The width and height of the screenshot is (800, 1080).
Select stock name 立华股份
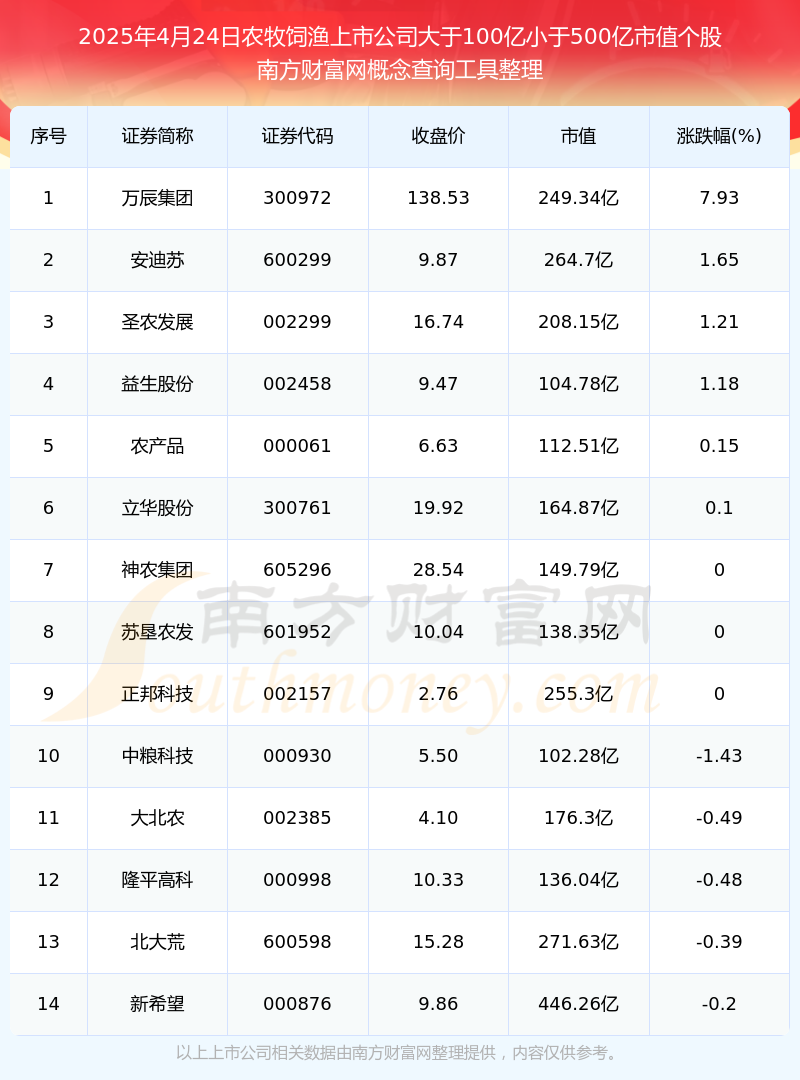[157, 508]
